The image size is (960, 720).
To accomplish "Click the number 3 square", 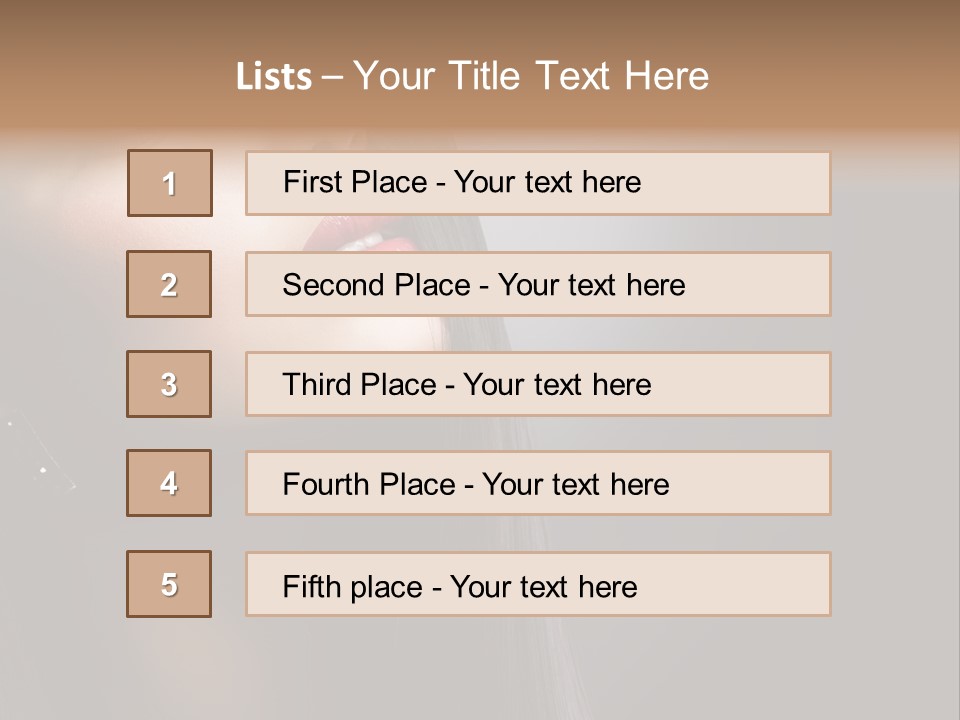I will point(169,384).
